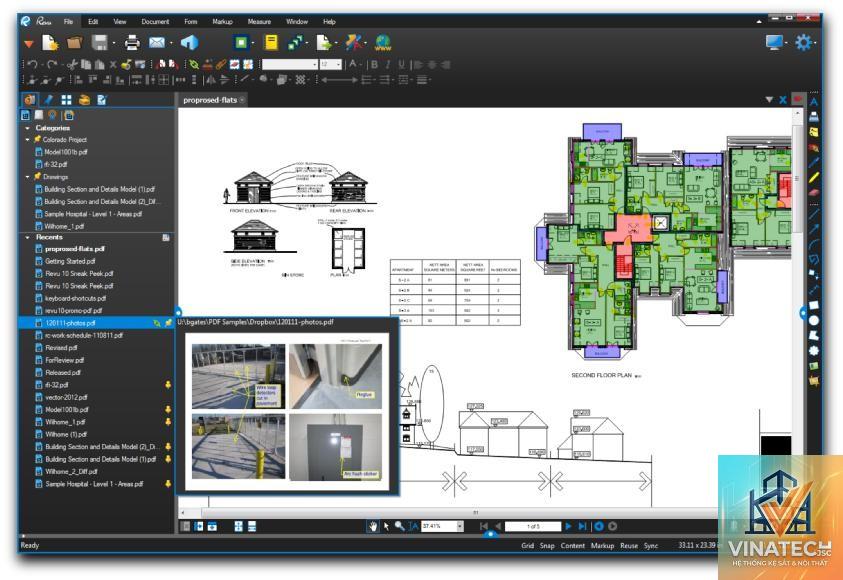Viewport: 843px width, 580px height.
Task: Collapse the Drawings category
Action: pyautogui.click(x=27, y=176)
